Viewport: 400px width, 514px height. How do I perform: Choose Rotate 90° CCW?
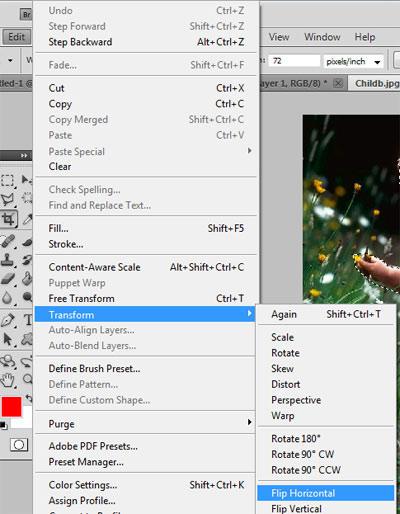(306, 470)
